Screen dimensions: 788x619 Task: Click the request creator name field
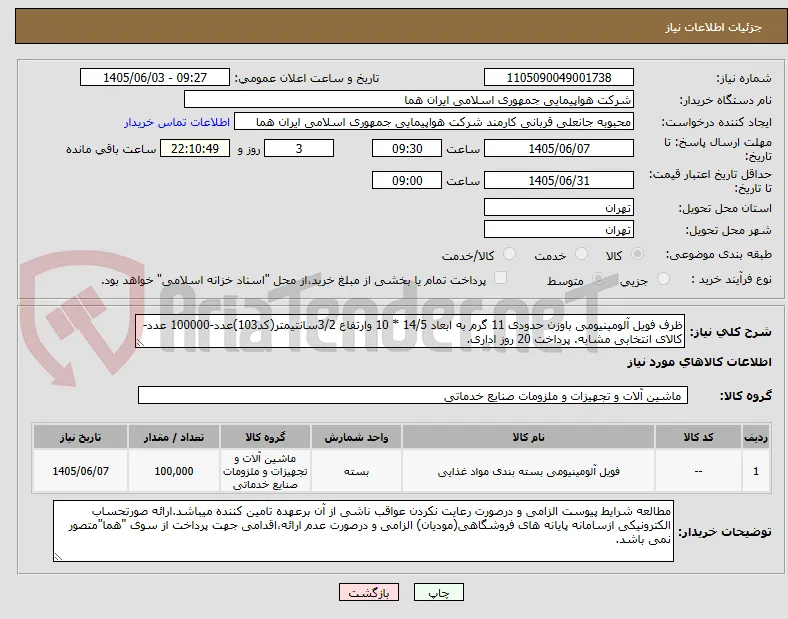434,122
